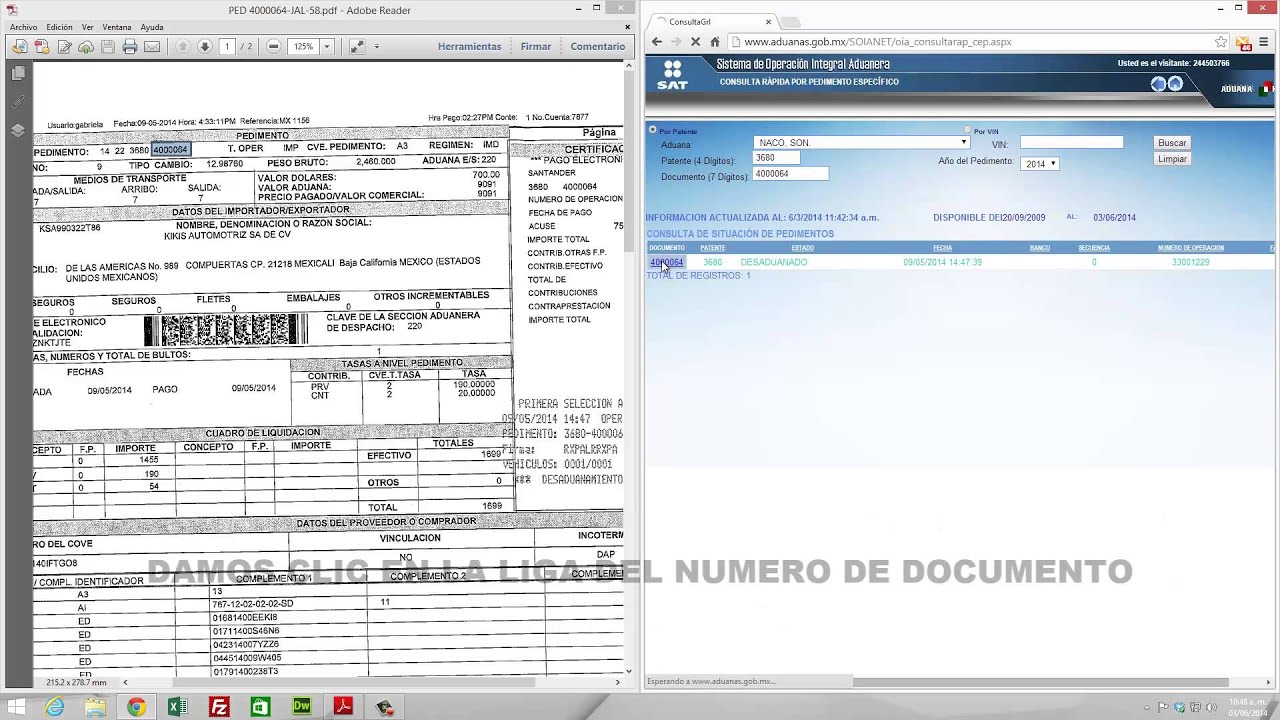The width and height of the screenshot is (1280, 720).
Task: Open the Aduana dropdown showing NACO, SON.
Action: [861, 143]
